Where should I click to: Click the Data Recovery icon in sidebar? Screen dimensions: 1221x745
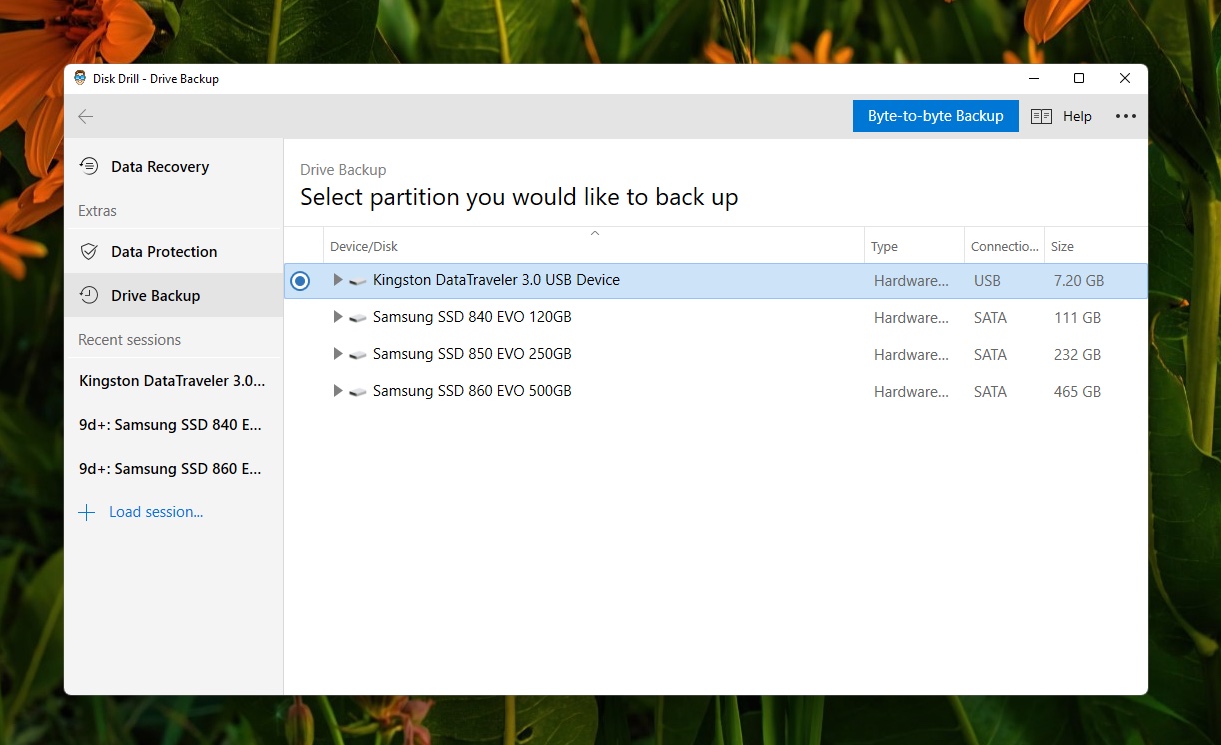tap(89, 167)
